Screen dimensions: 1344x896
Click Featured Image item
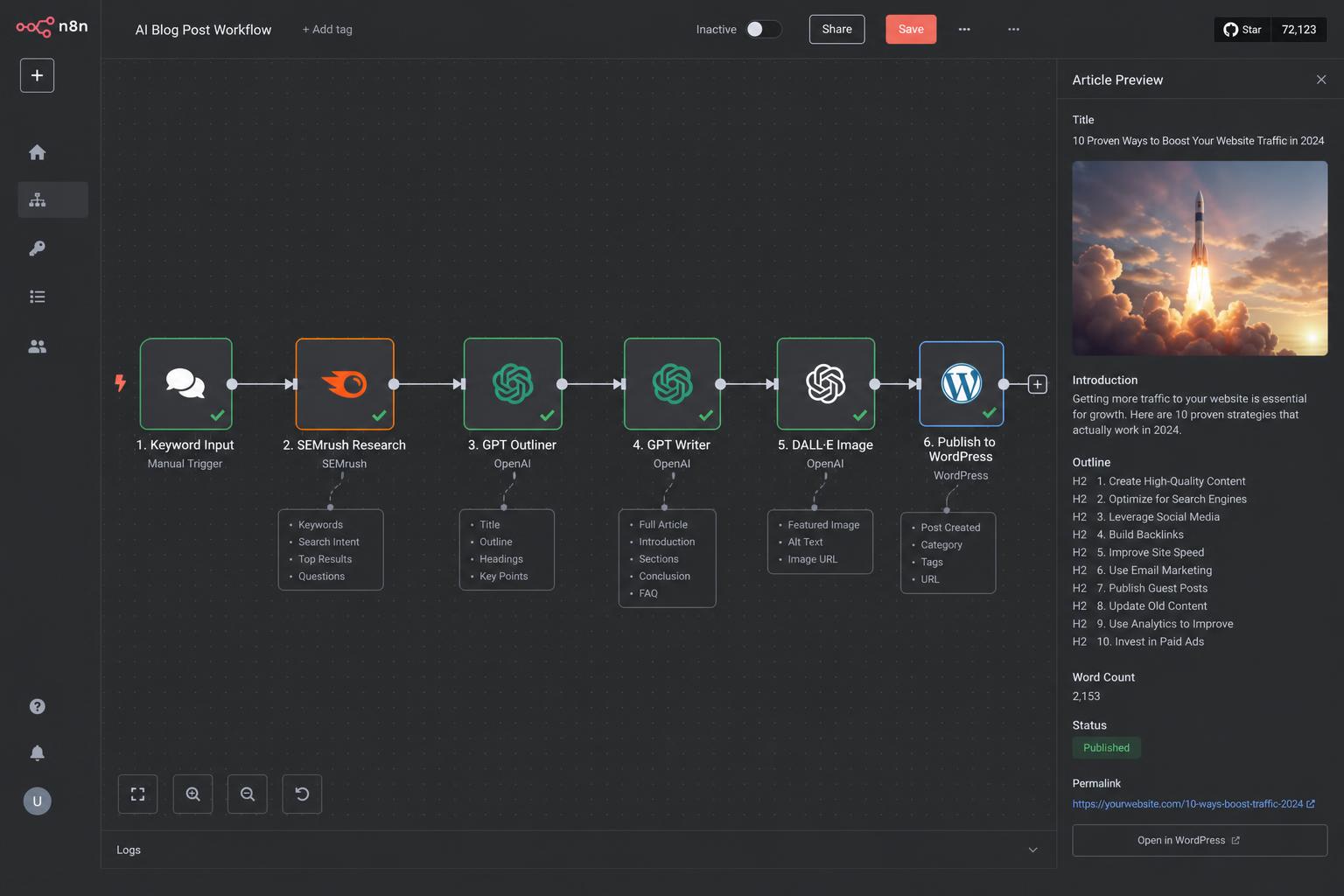click(x=823, y=524)
